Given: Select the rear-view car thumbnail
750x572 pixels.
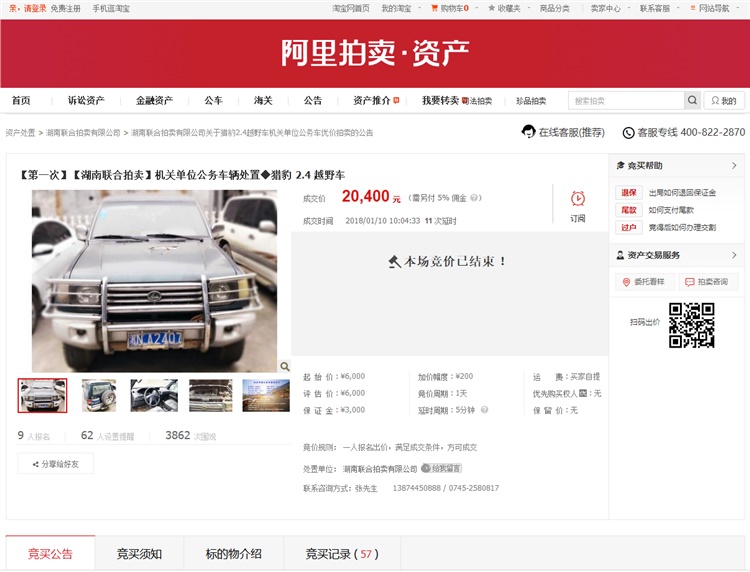Looking at the screenshot, I should [x=99, y=396].
